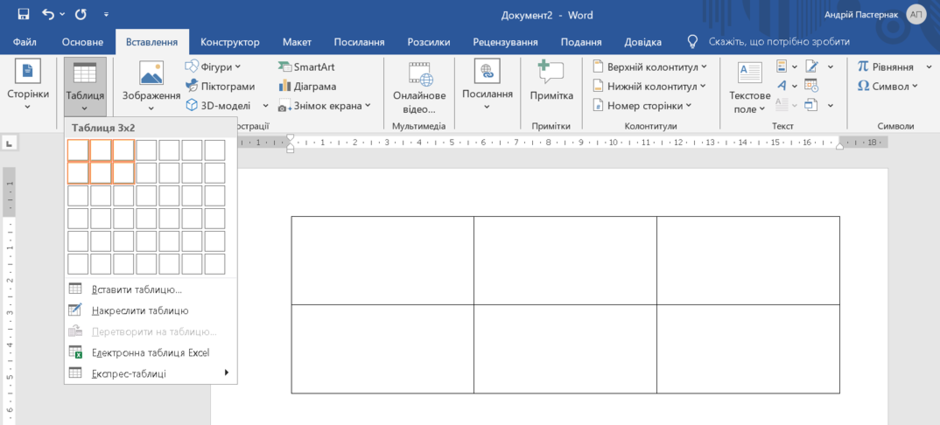Click the first top-left cell of table grid
Screen dimensions: 940x425
[78, 150]
